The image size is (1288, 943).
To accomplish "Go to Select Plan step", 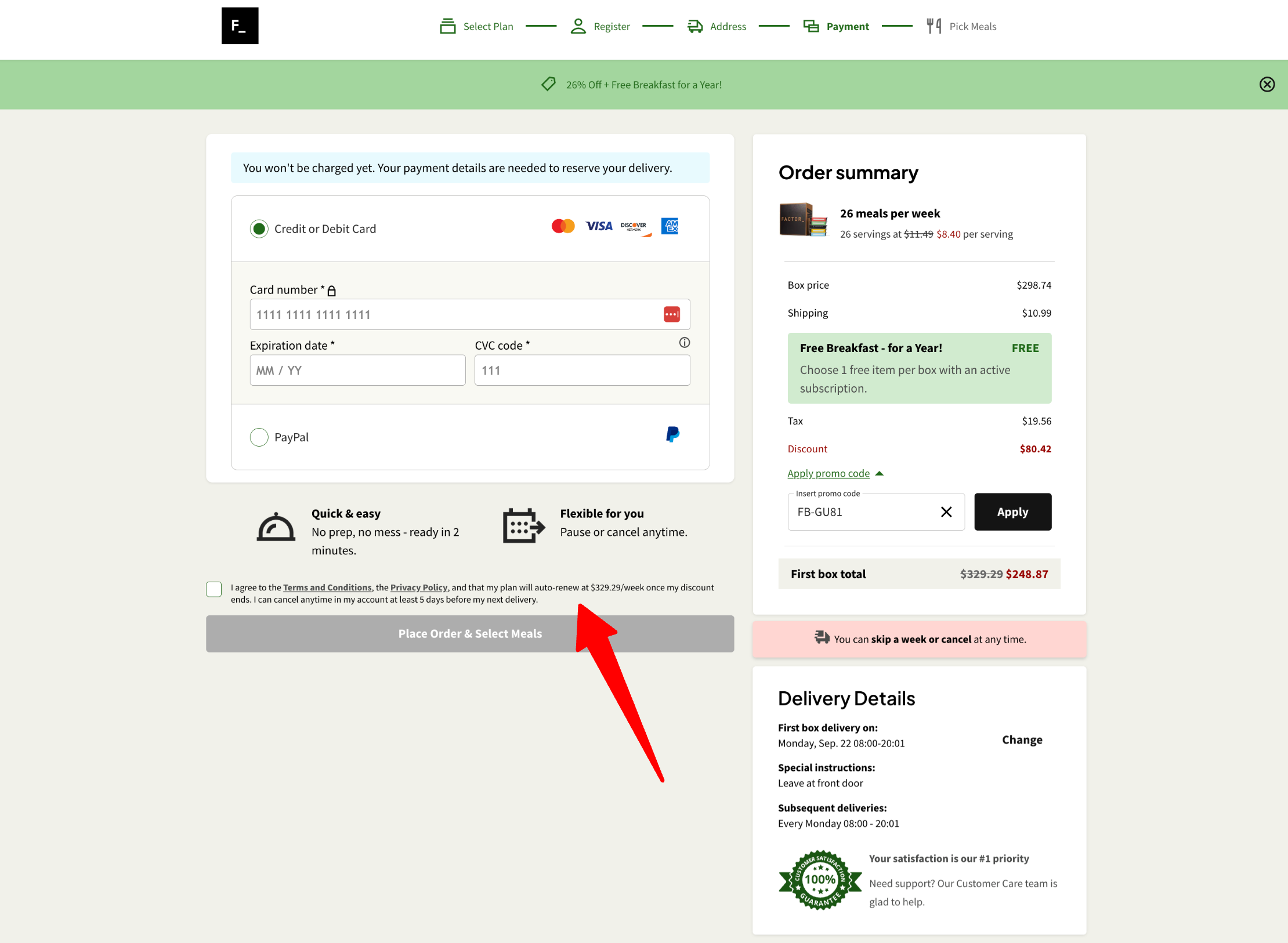I will coord(477,27).
